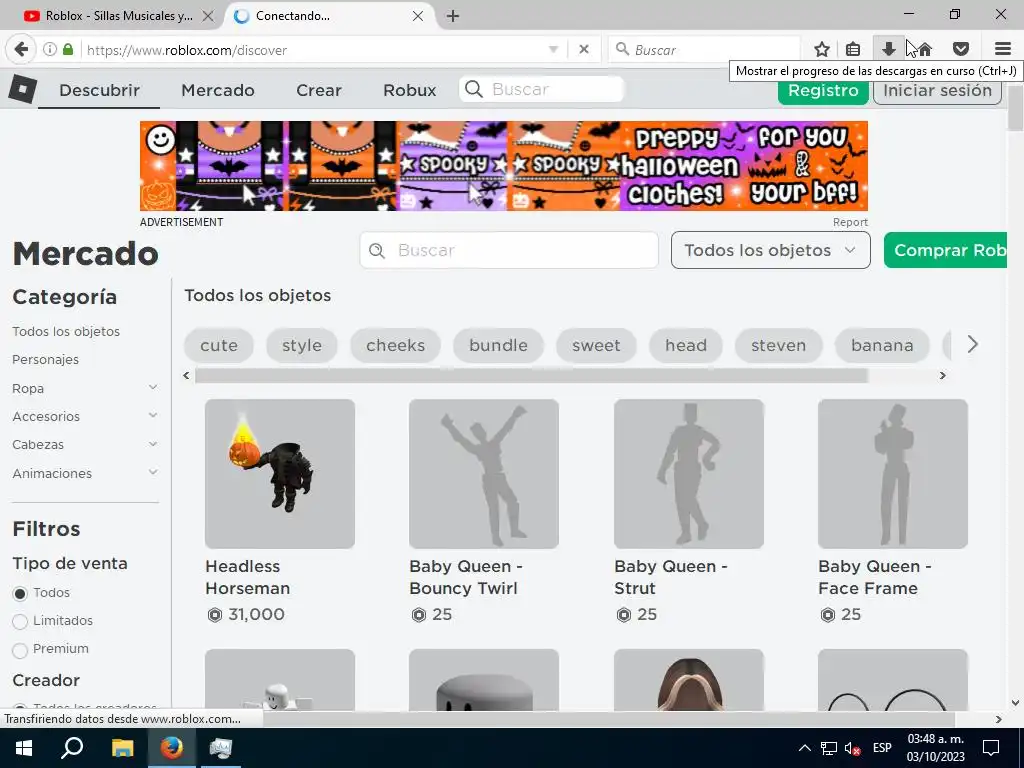Click the Roblox logo icon

pyautogui.click(x=22, y=89)
